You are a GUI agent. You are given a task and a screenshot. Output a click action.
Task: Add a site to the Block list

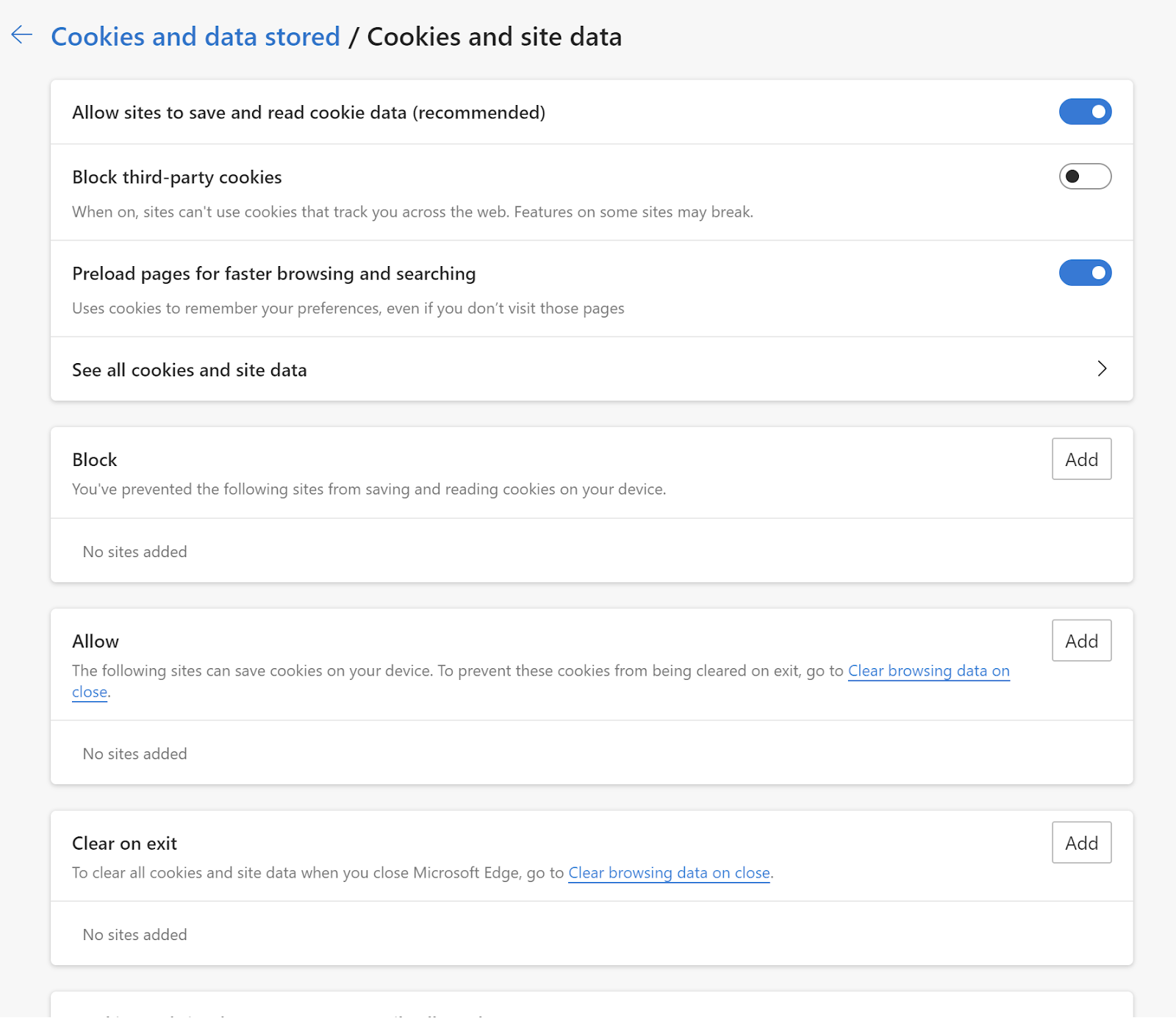click(x=1081, y=459)
